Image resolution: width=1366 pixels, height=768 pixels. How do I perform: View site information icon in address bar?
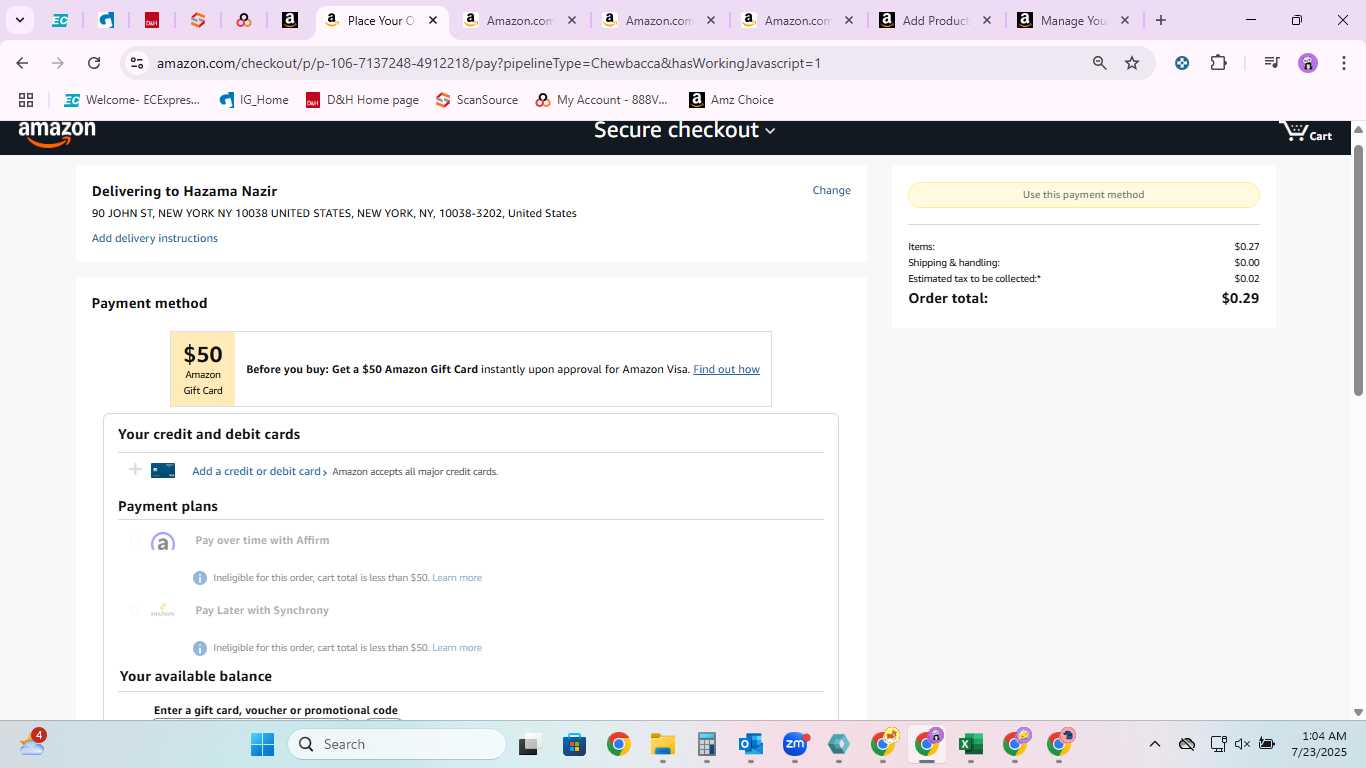pyautogui.click(x=138, y=63)
